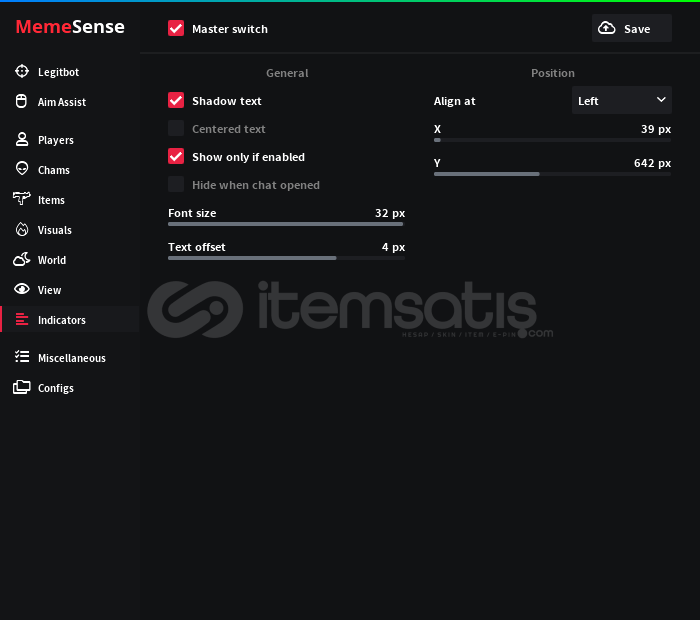Screen dimensions: 700x620
Task: Click the Configs folders icon
Action: [22, 387]
